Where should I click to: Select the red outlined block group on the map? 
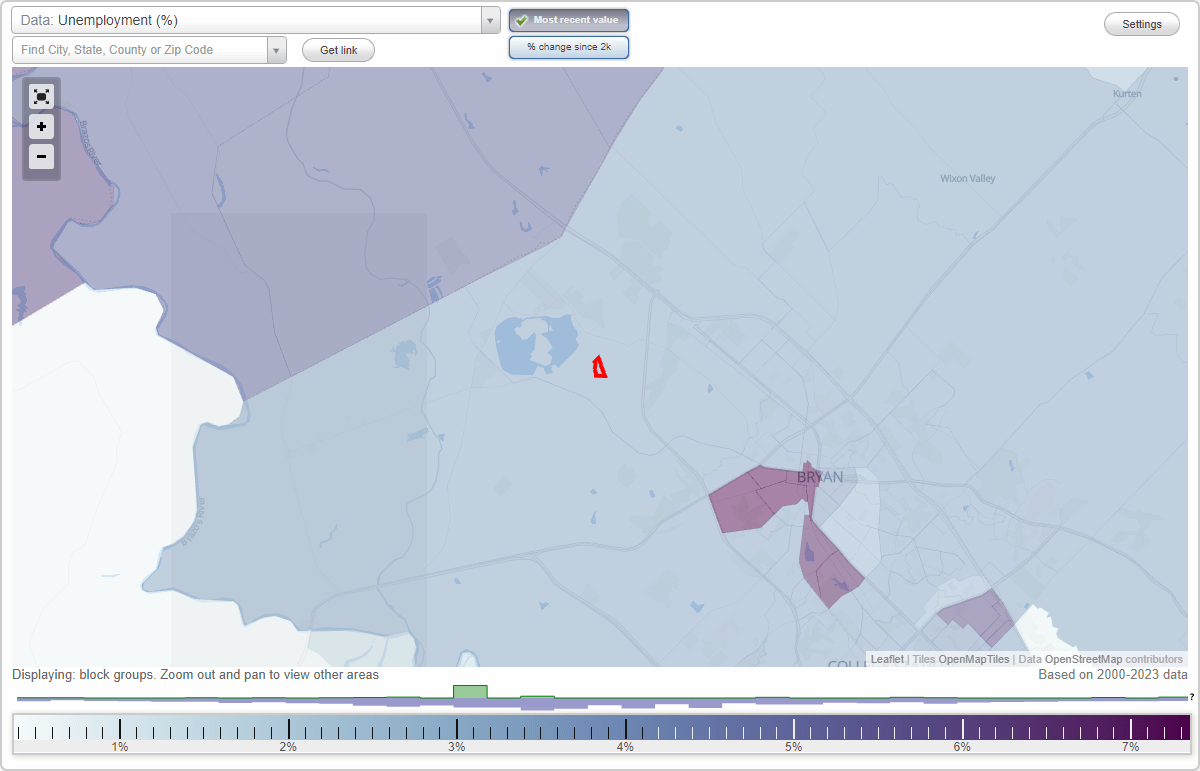[599, 368]
